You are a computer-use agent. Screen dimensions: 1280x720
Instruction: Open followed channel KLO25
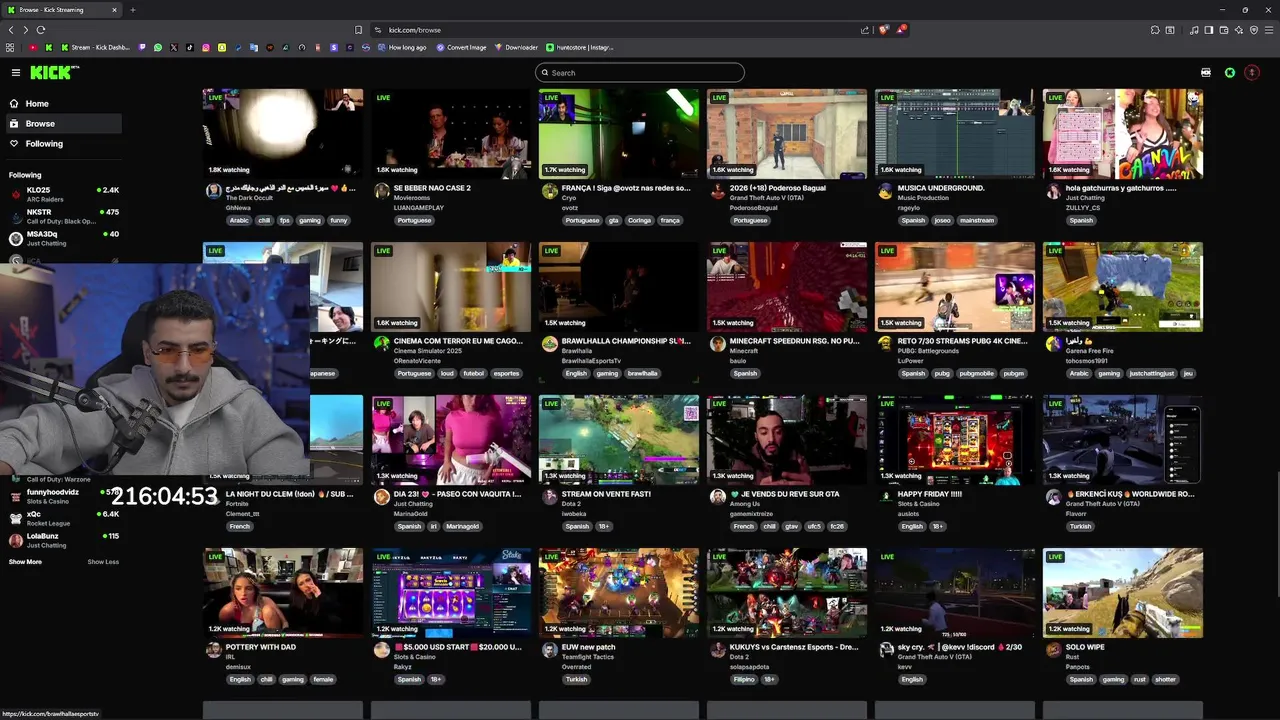click(64, 193)
